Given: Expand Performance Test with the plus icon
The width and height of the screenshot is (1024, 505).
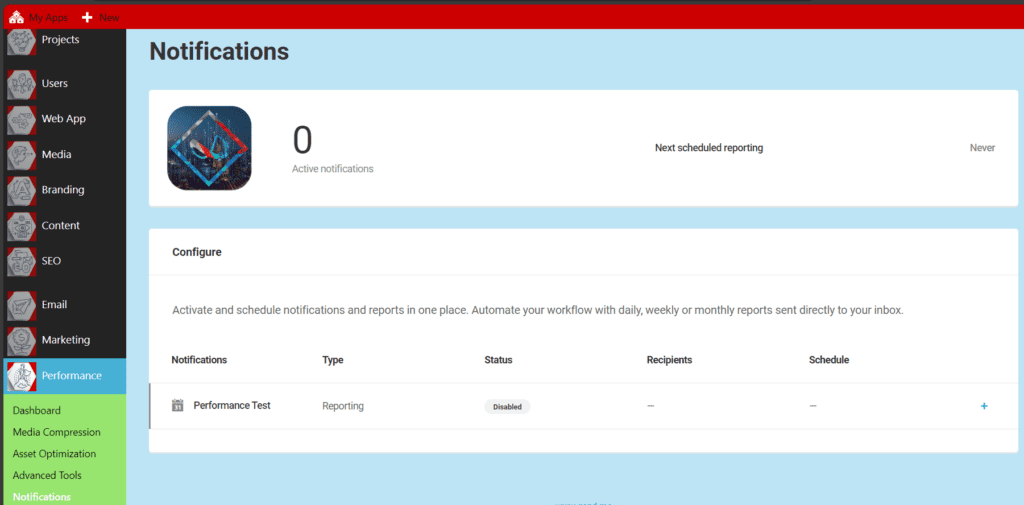Looking at the screenshot, I should coord(984,406).
